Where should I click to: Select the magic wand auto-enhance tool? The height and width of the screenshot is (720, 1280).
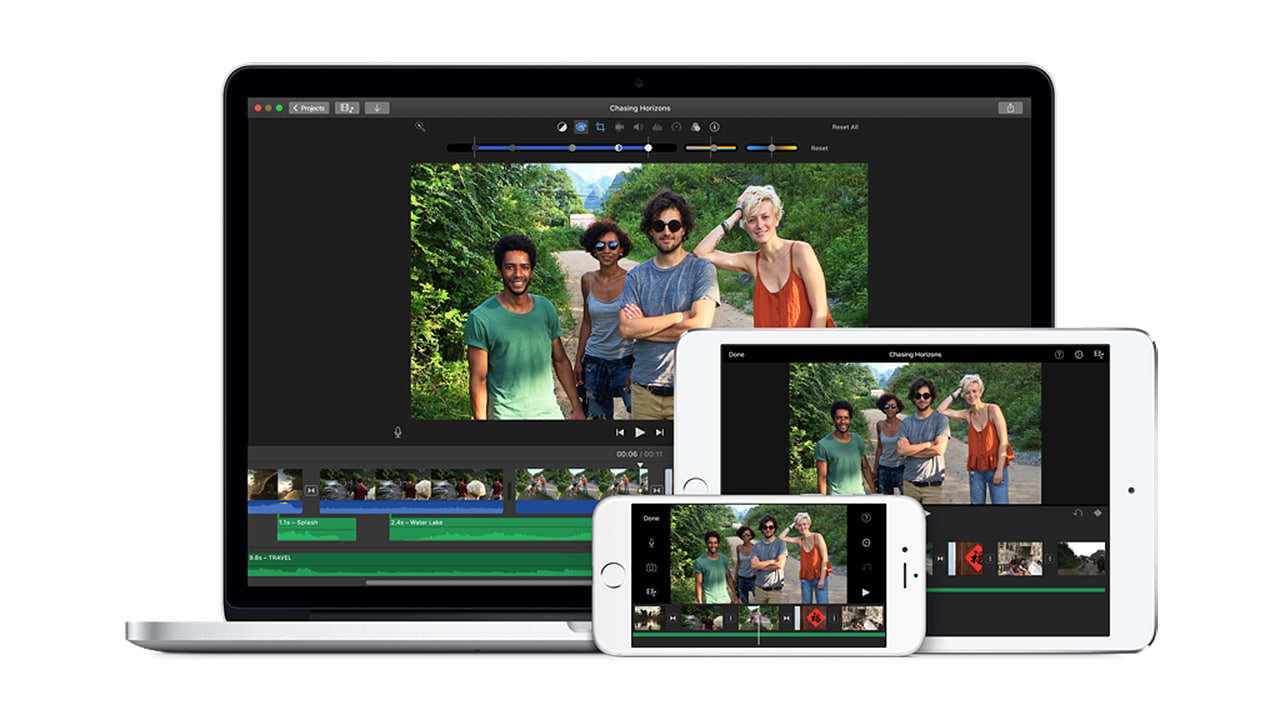[421, 127]
